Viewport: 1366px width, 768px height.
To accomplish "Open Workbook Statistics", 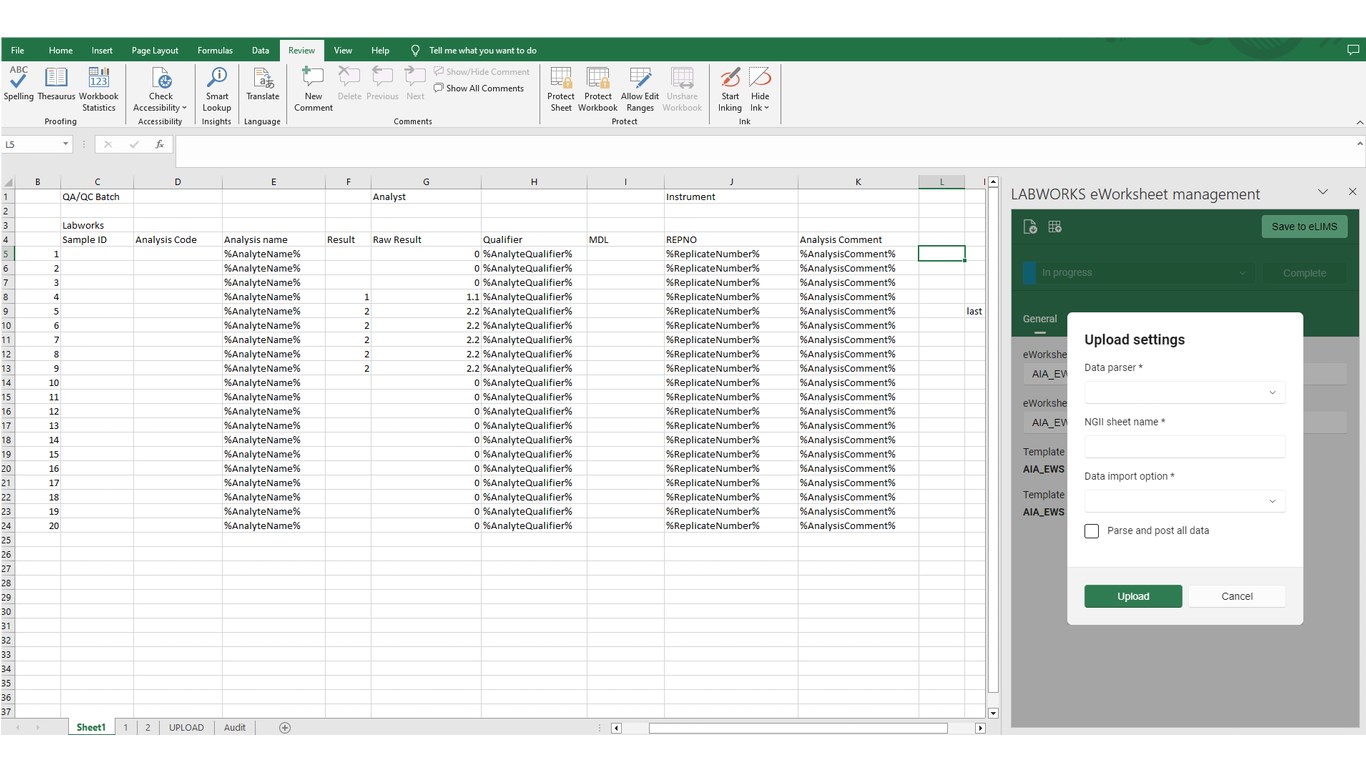I will tap(98, 89).
